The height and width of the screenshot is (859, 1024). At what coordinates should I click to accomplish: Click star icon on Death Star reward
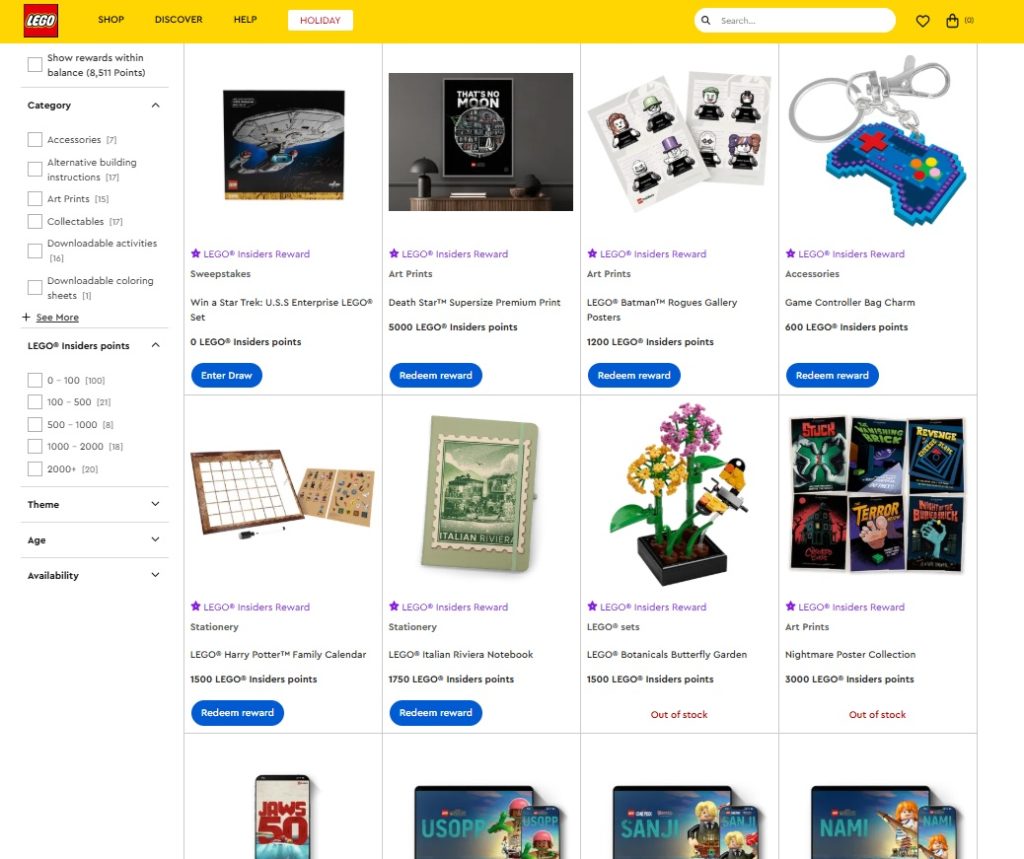(394, 253)
